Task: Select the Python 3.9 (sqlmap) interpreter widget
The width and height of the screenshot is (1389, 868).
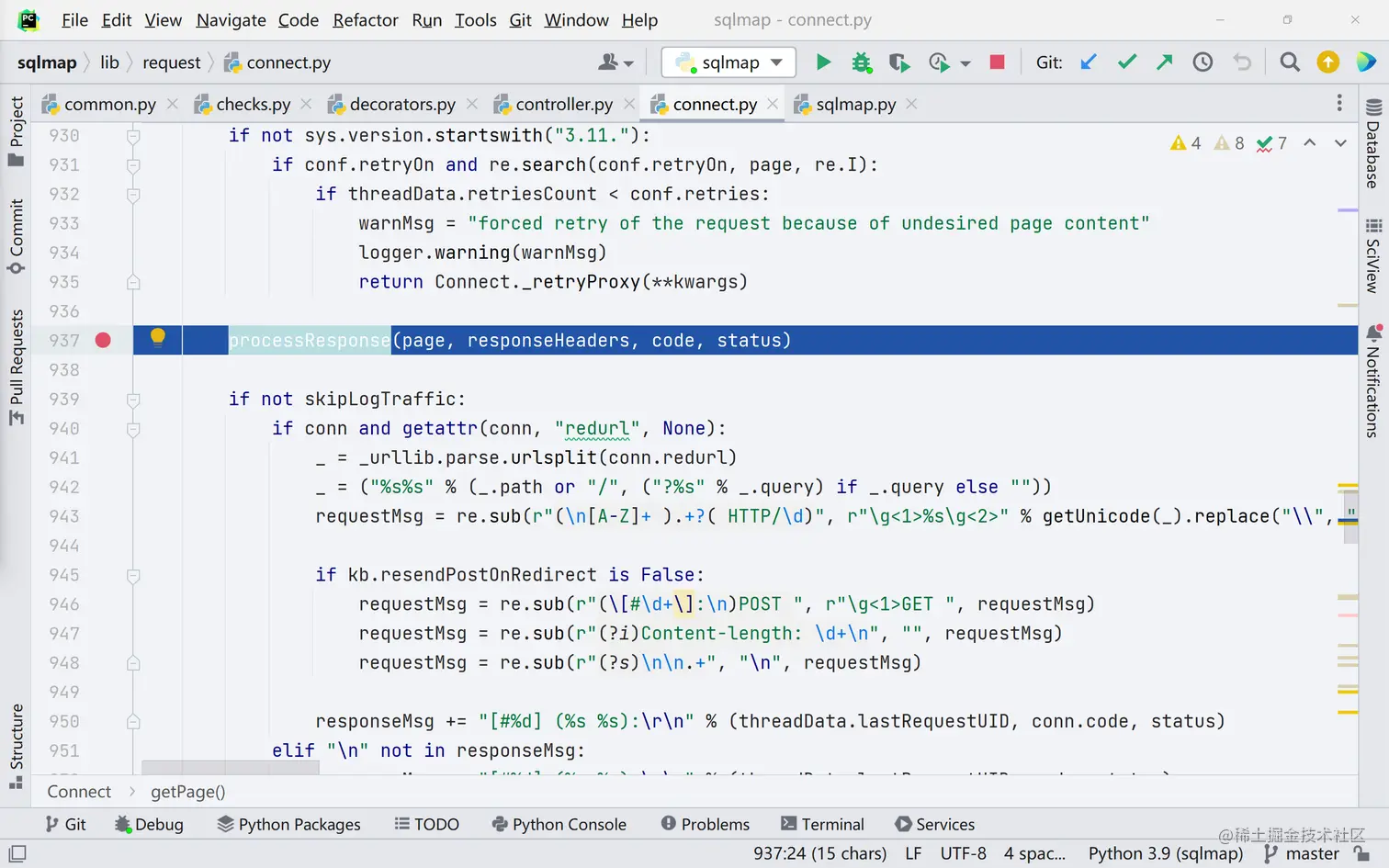Action: click(1165, 853)
